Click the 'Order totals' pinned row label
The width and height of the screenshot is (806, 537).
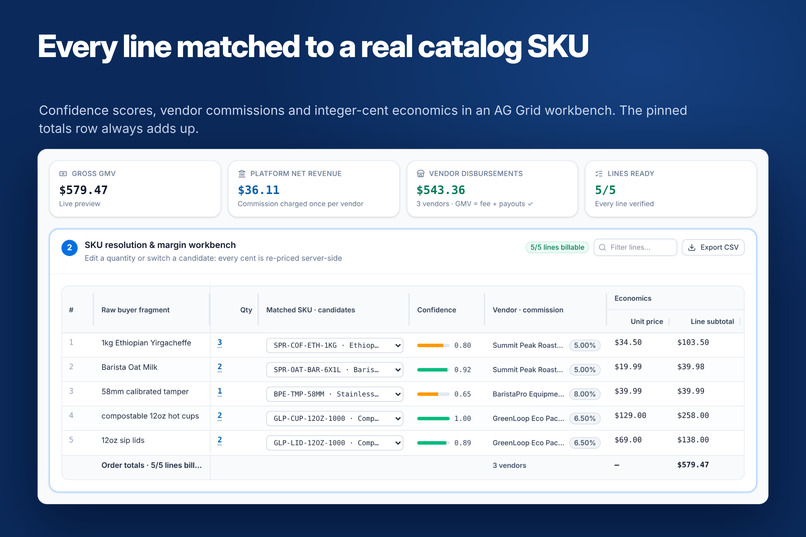pos(151,465)
